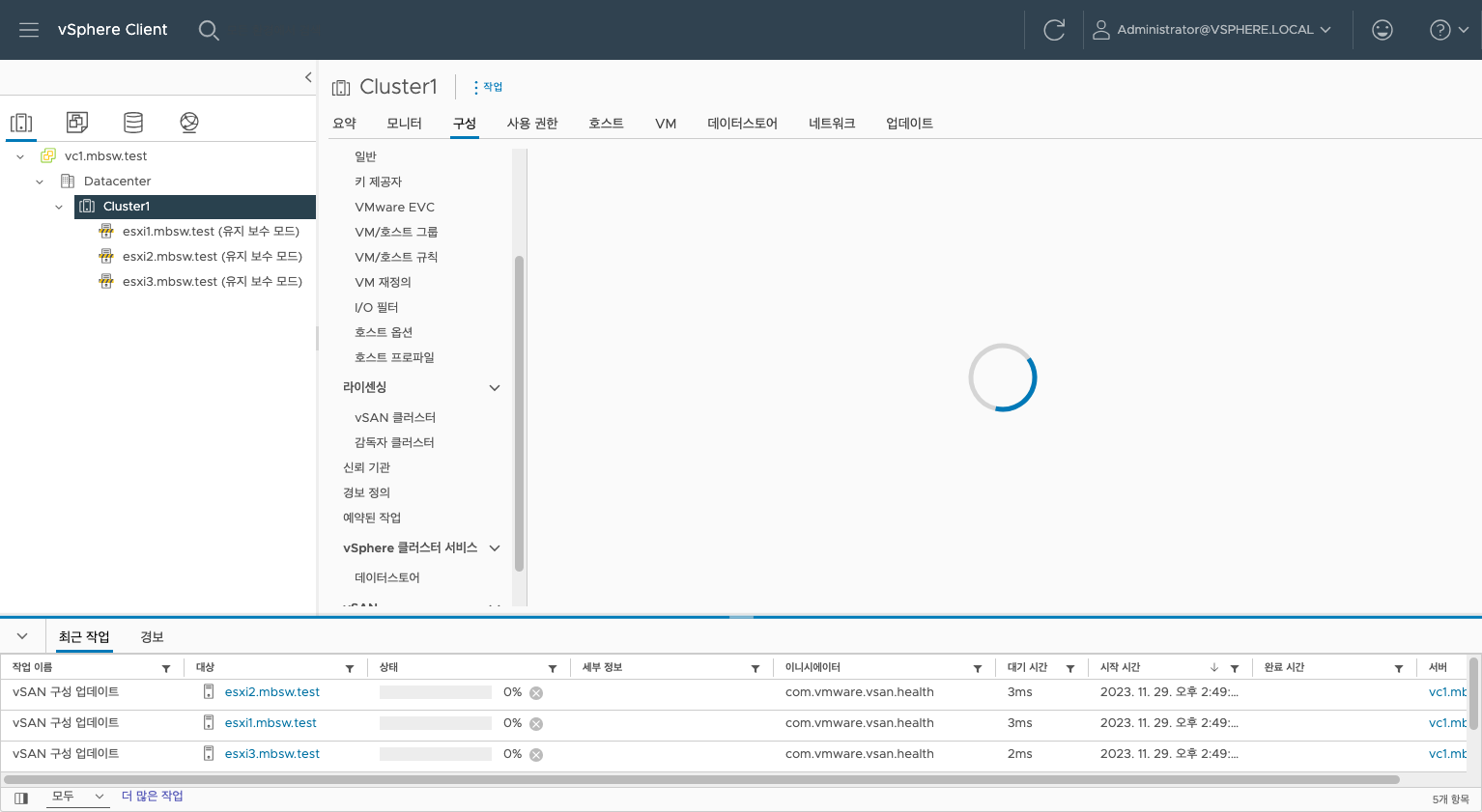The height and width of the screenshot is (812, 1482).
Task: Open the VM/호스트 그룹 configuration item
Action: [396, 232]
